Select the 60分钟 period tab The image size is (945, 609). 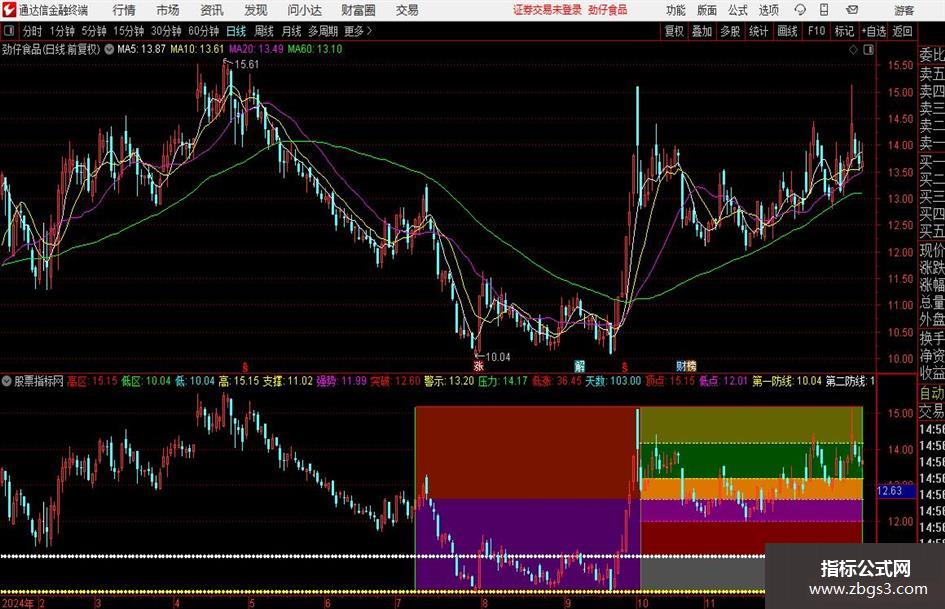click(204, 31)
